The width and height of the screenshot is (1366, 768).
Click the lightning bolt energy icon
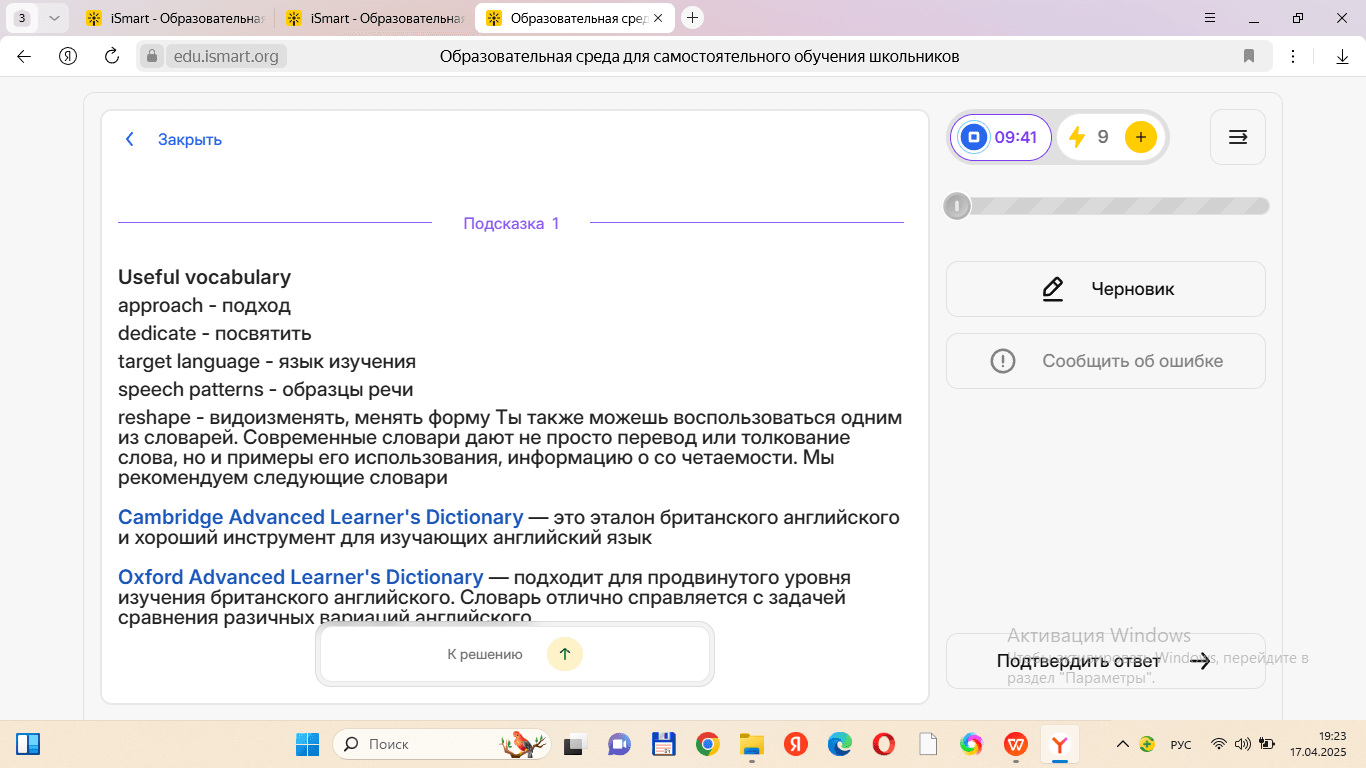(x=1077, y=137)
